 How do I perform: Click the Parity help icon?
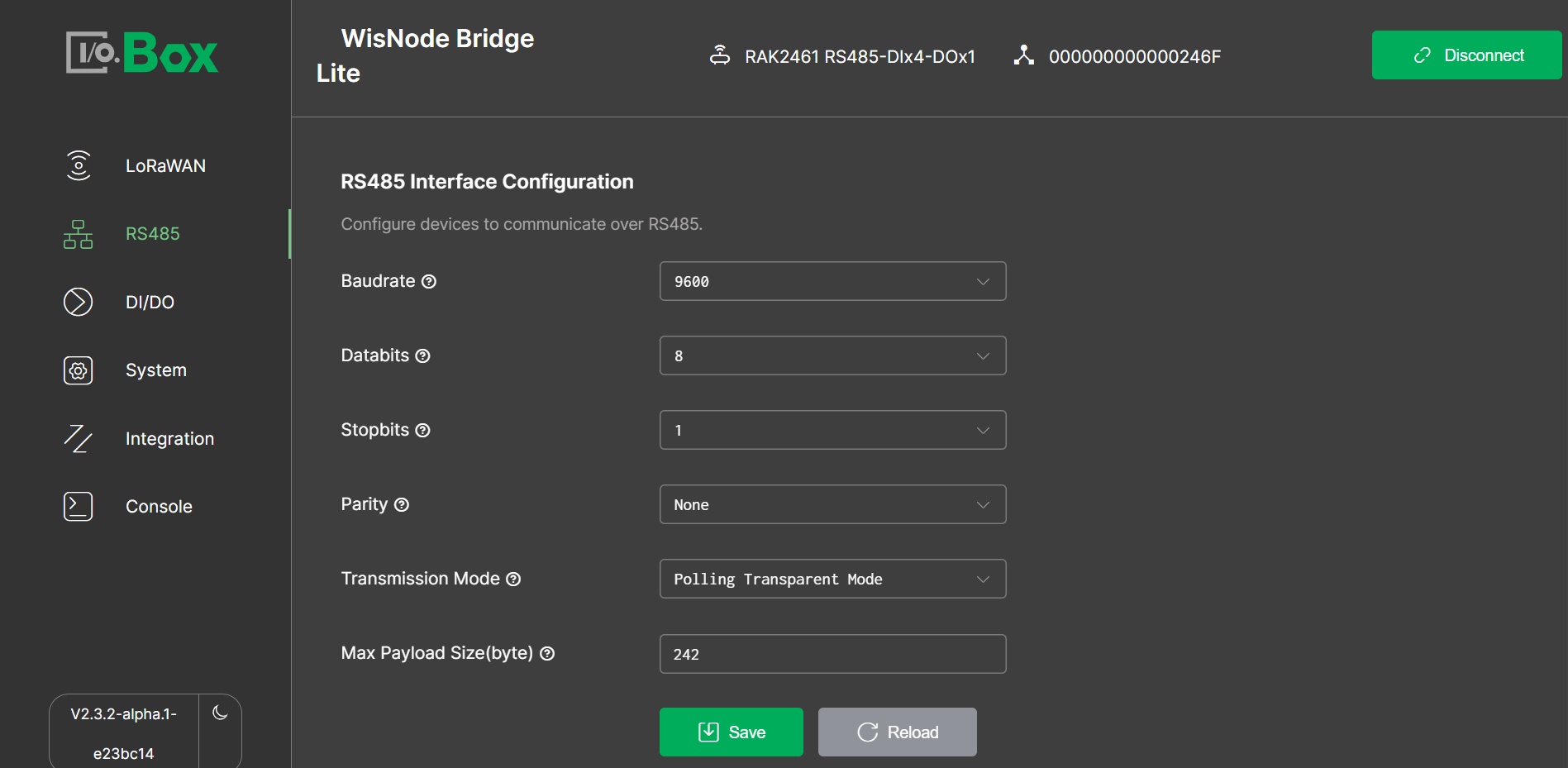402,505
